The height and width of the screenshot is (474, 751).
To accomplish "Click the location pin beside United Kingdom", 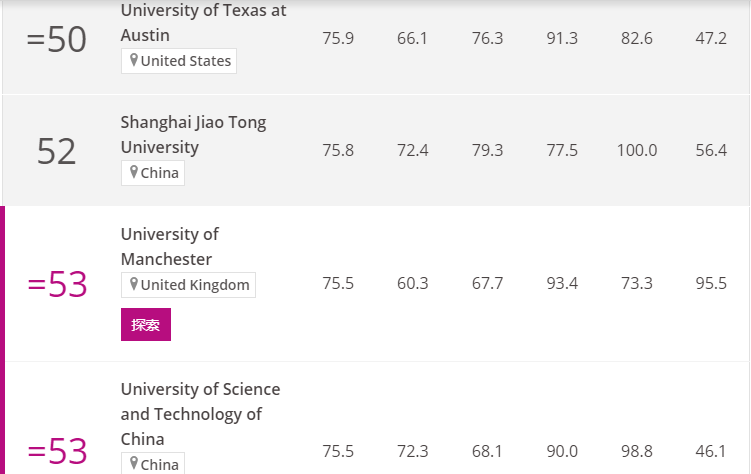I will pyautogui.click(x=134, y=284).
